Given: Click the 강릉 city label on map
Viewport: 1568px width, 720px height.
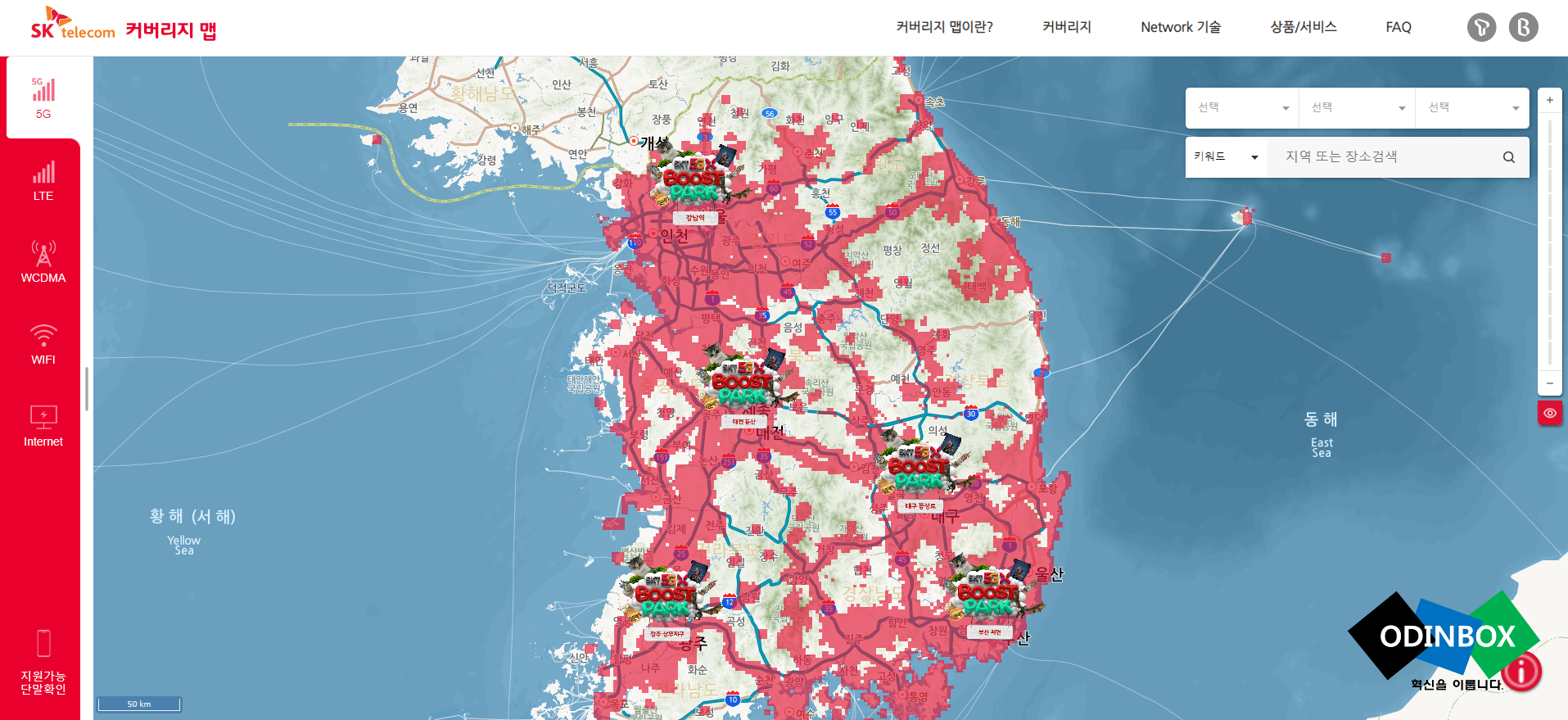Looking at the screenshot, I should tap(975, 180).
